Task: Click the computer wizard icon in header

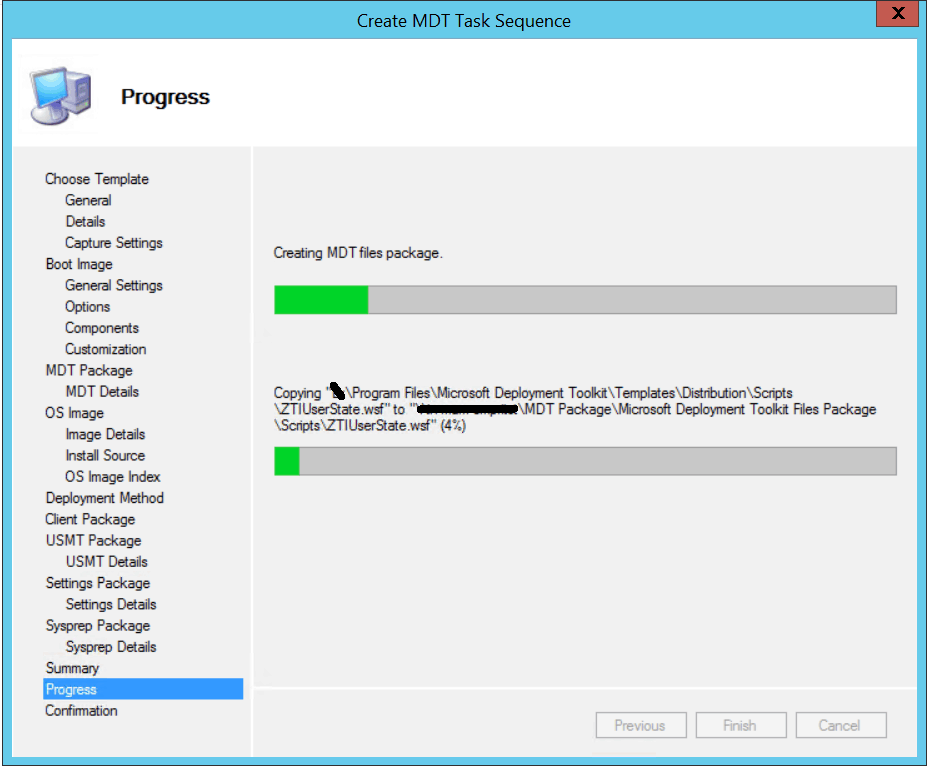Action: point(61,96)
